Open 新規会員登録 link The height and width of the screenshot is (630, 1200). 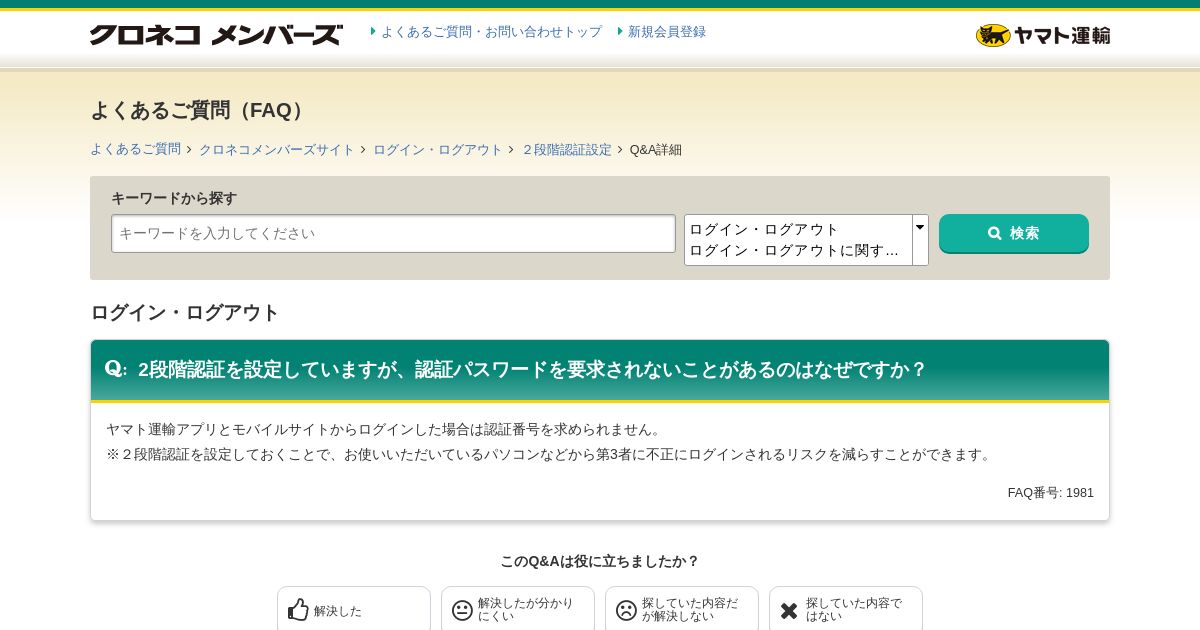(x=667, y=32)
